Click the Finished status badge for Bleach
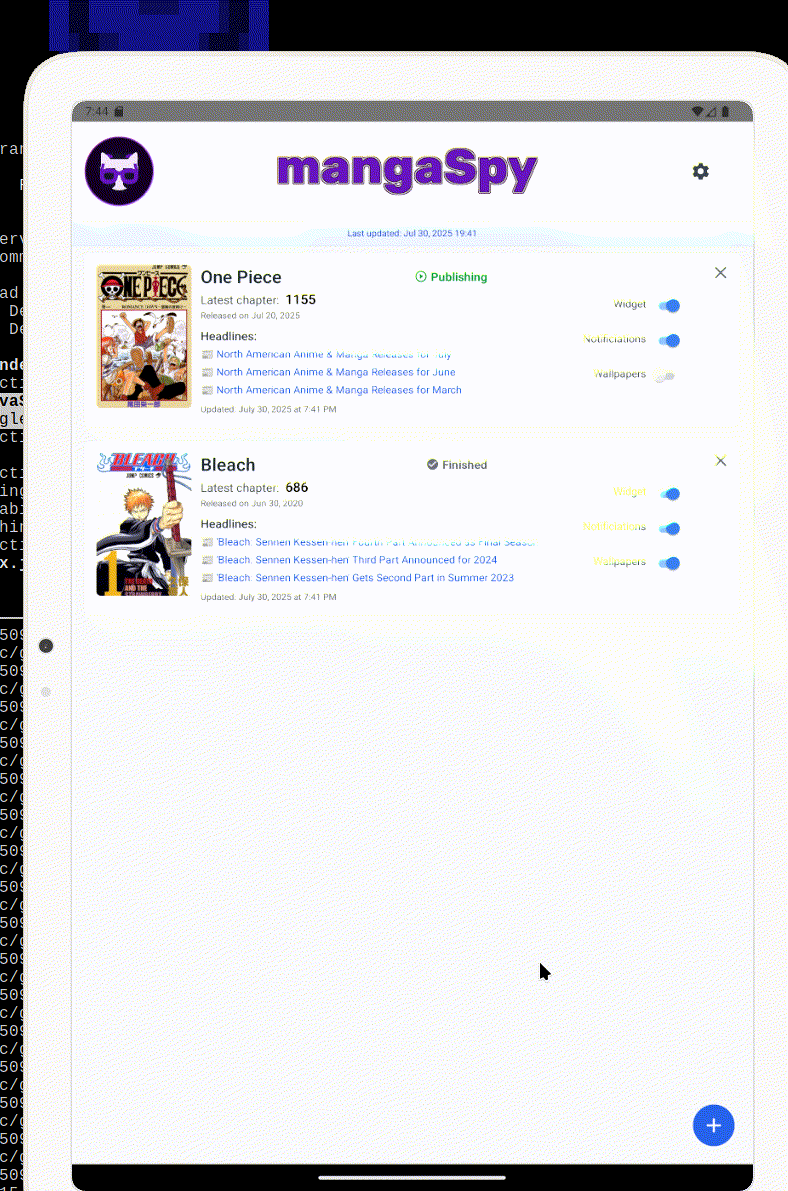Screen dimensions: 788x1191 (x=457, y=465)
